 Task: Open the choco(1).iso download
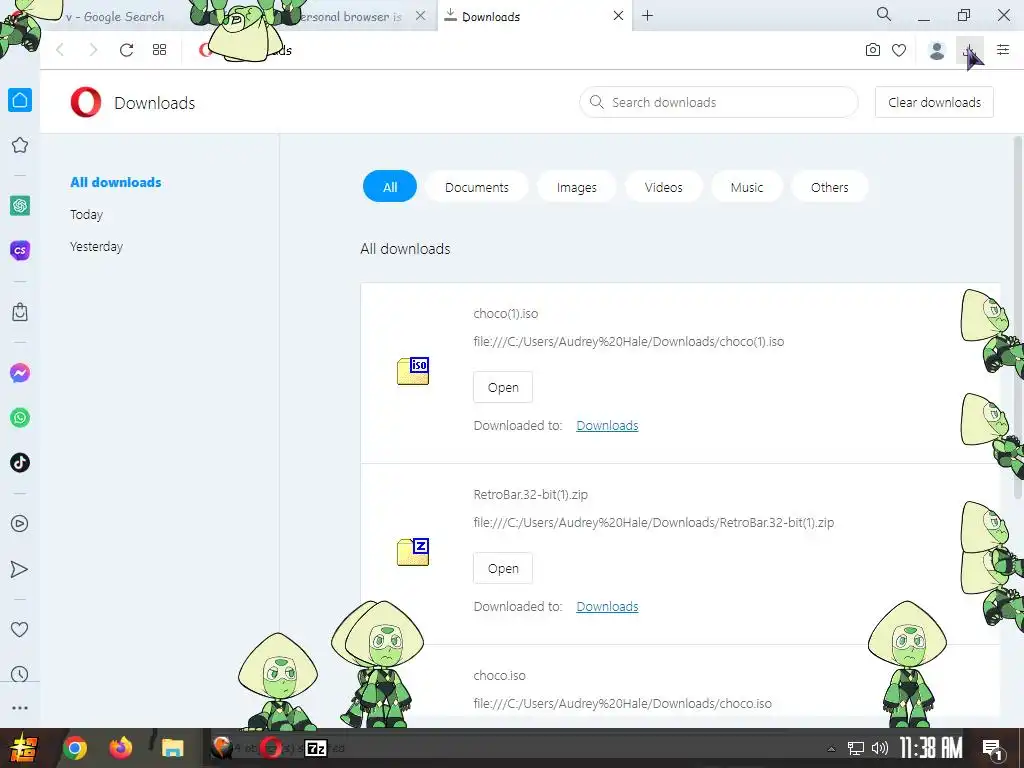pos(503,387)
